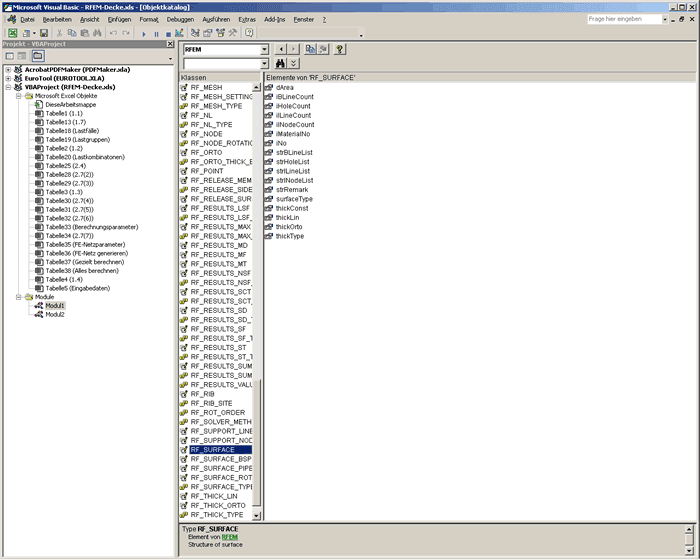This screenshot has width=700, height=560.
Task: Open the Extras menu
Action: (247, 20)
